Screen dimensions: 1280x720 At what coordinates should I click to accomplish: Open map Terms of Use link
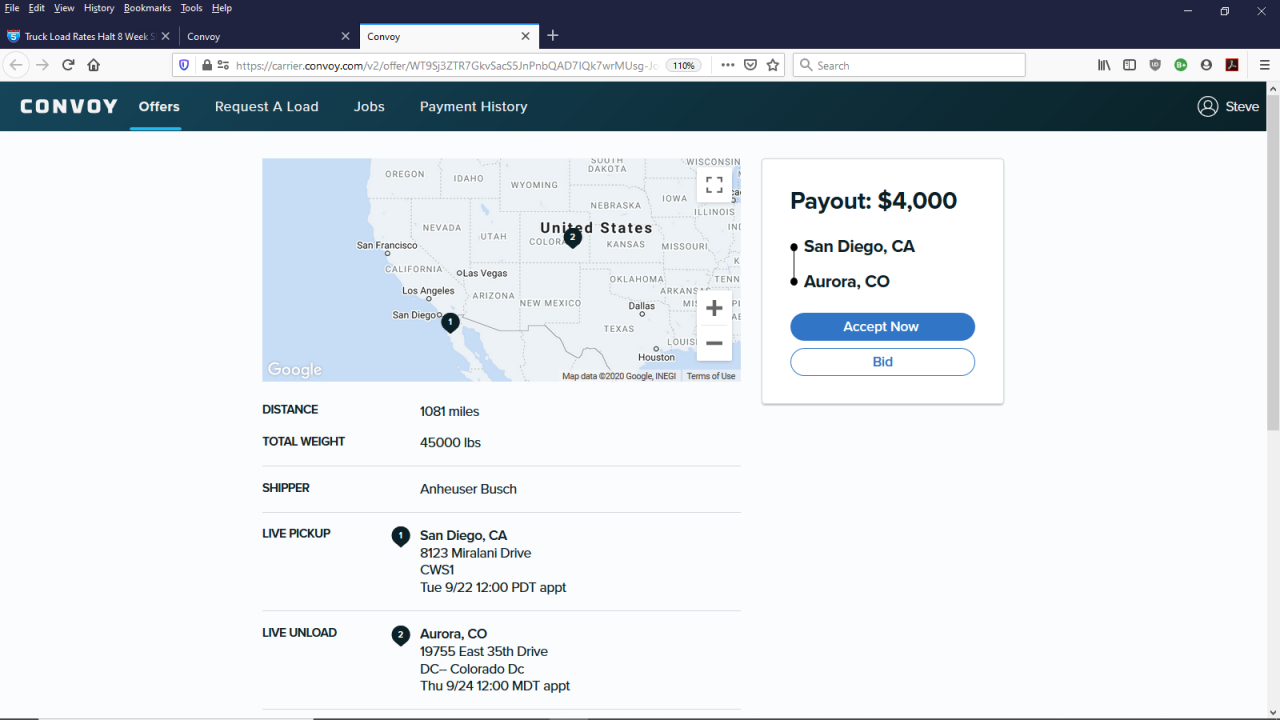[x=711, y=376]
